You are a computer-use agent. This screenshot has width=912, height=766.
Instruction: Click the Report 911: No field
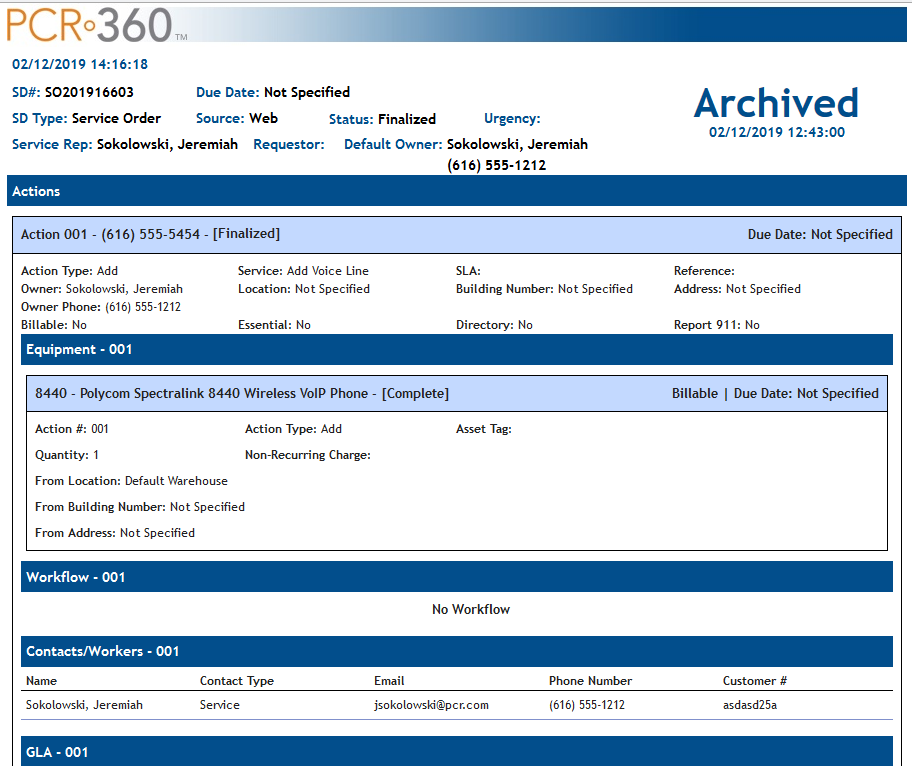click(x=717, y=325)
